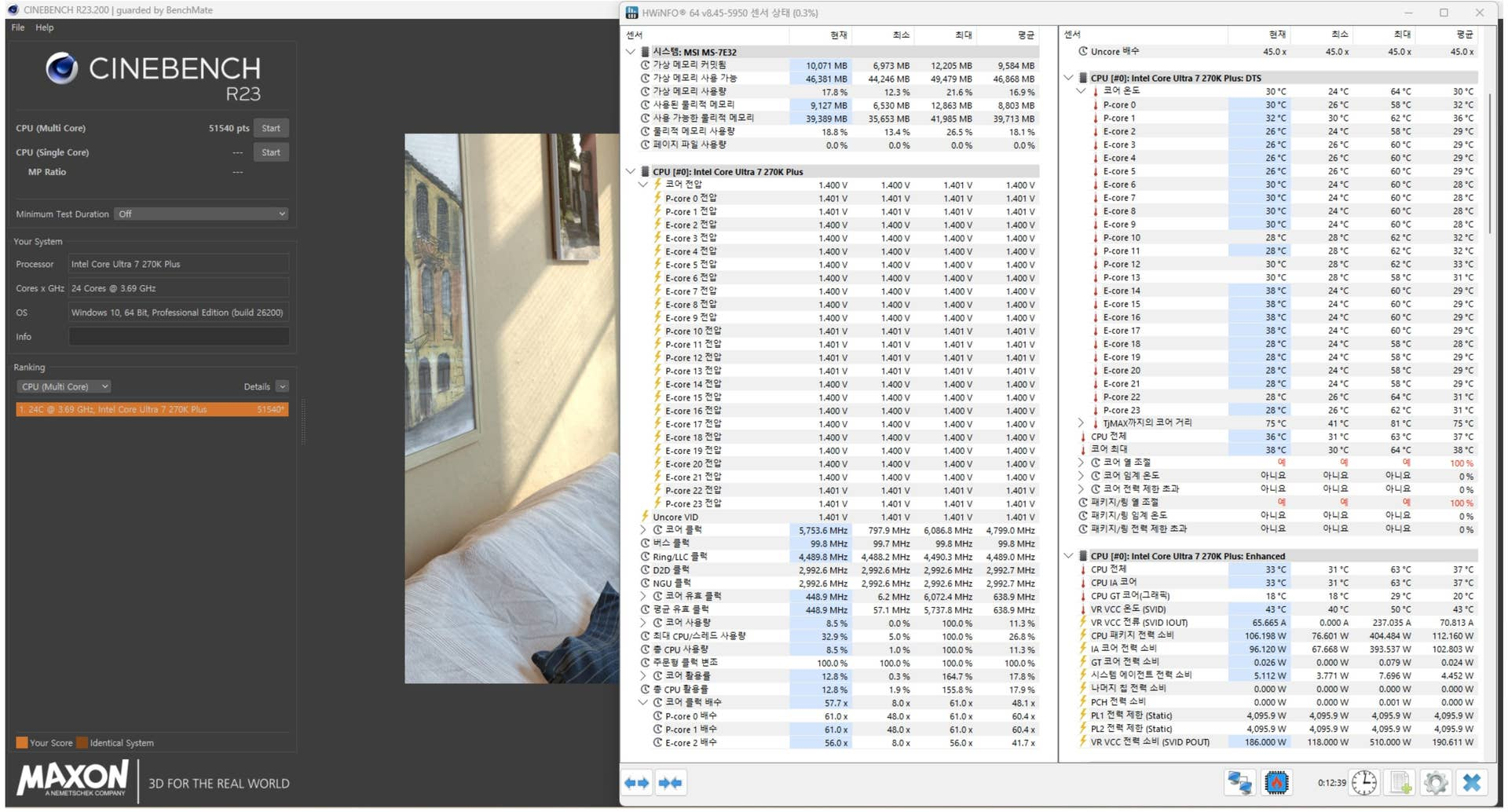Collapse the 코어 전압 tree node

[643, 185]
